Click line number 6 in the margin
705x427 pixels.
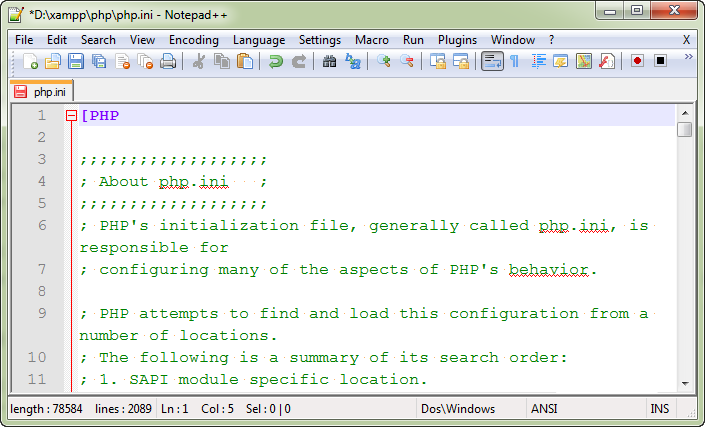click(x=42, y=225)
